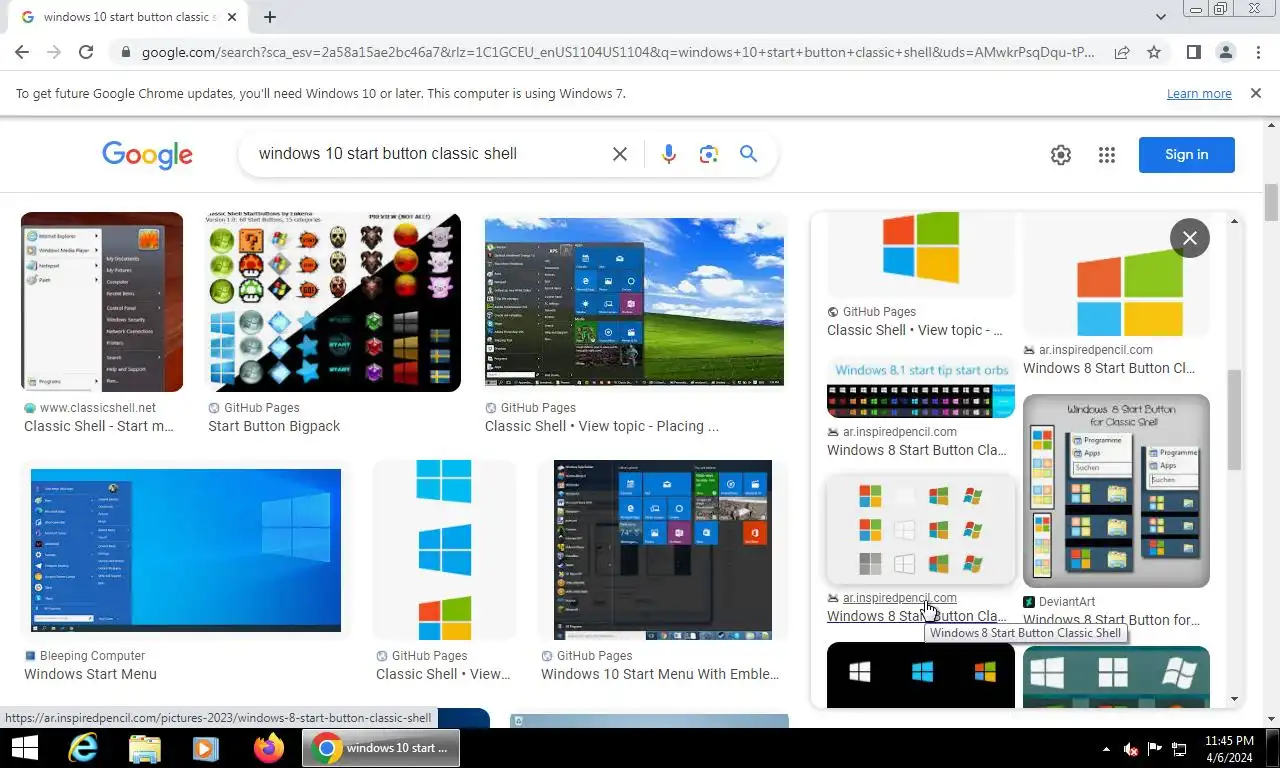Image resolution: width=1280 pixels, height=768 pixels.
Task: Click the ar.inspiredpencil.com hovered source link
Action: pos(899,598)
